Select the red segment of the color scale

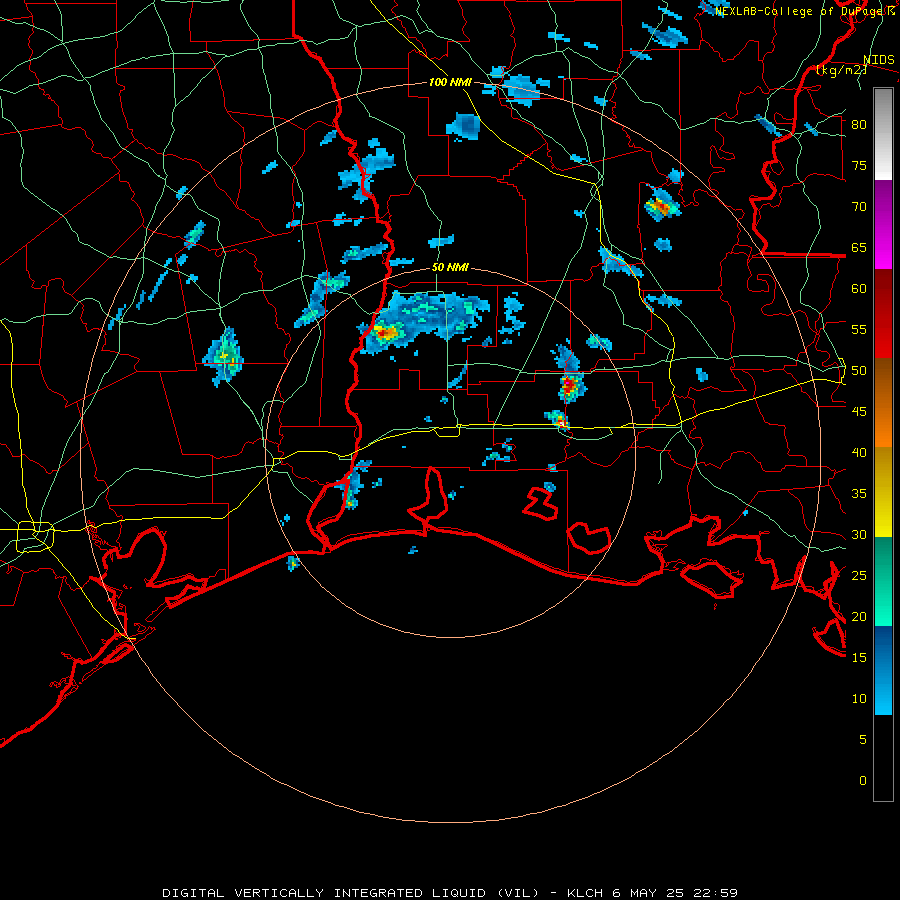point(883,314)
